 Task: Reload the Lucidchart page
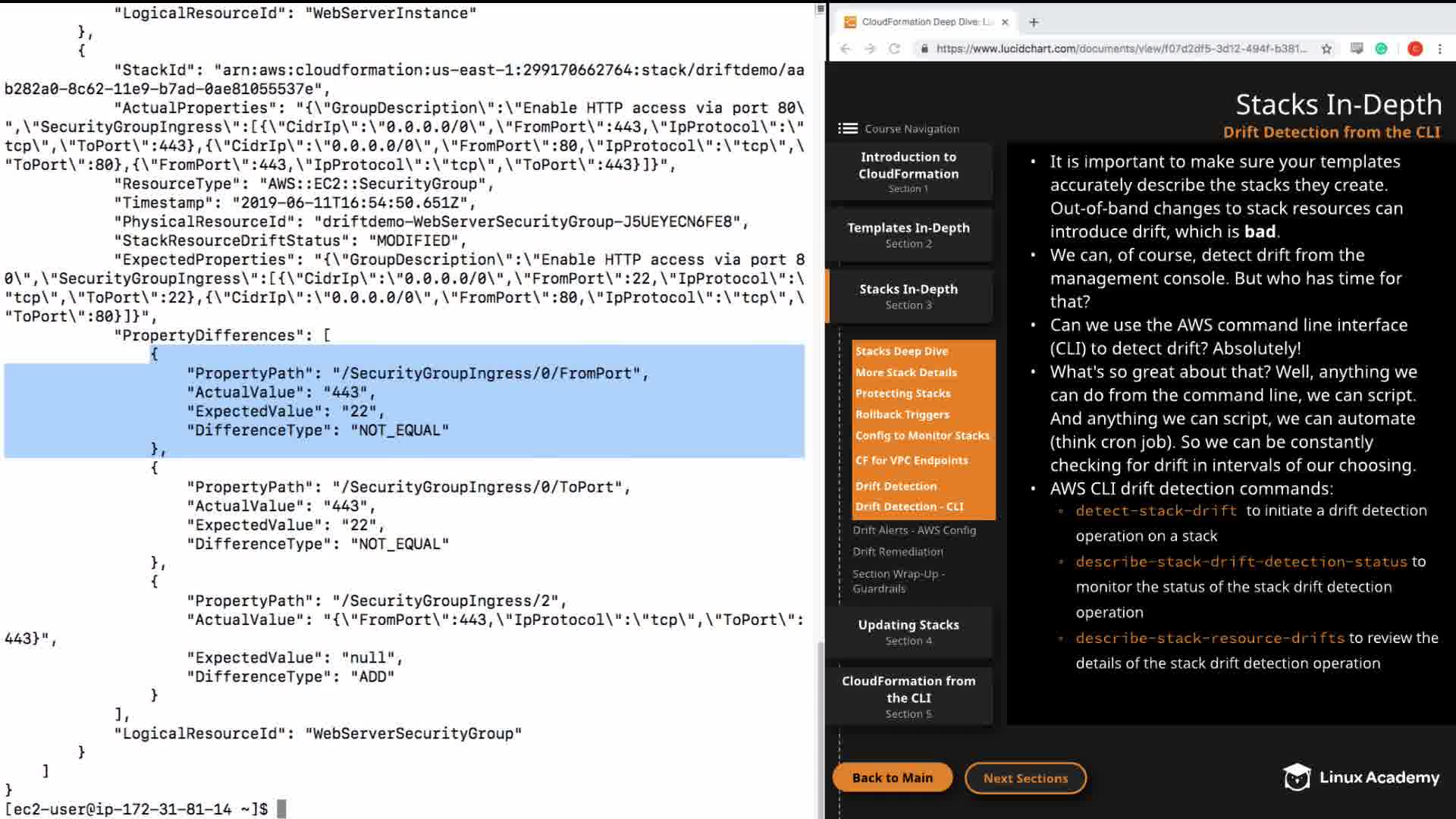[895, 49]
